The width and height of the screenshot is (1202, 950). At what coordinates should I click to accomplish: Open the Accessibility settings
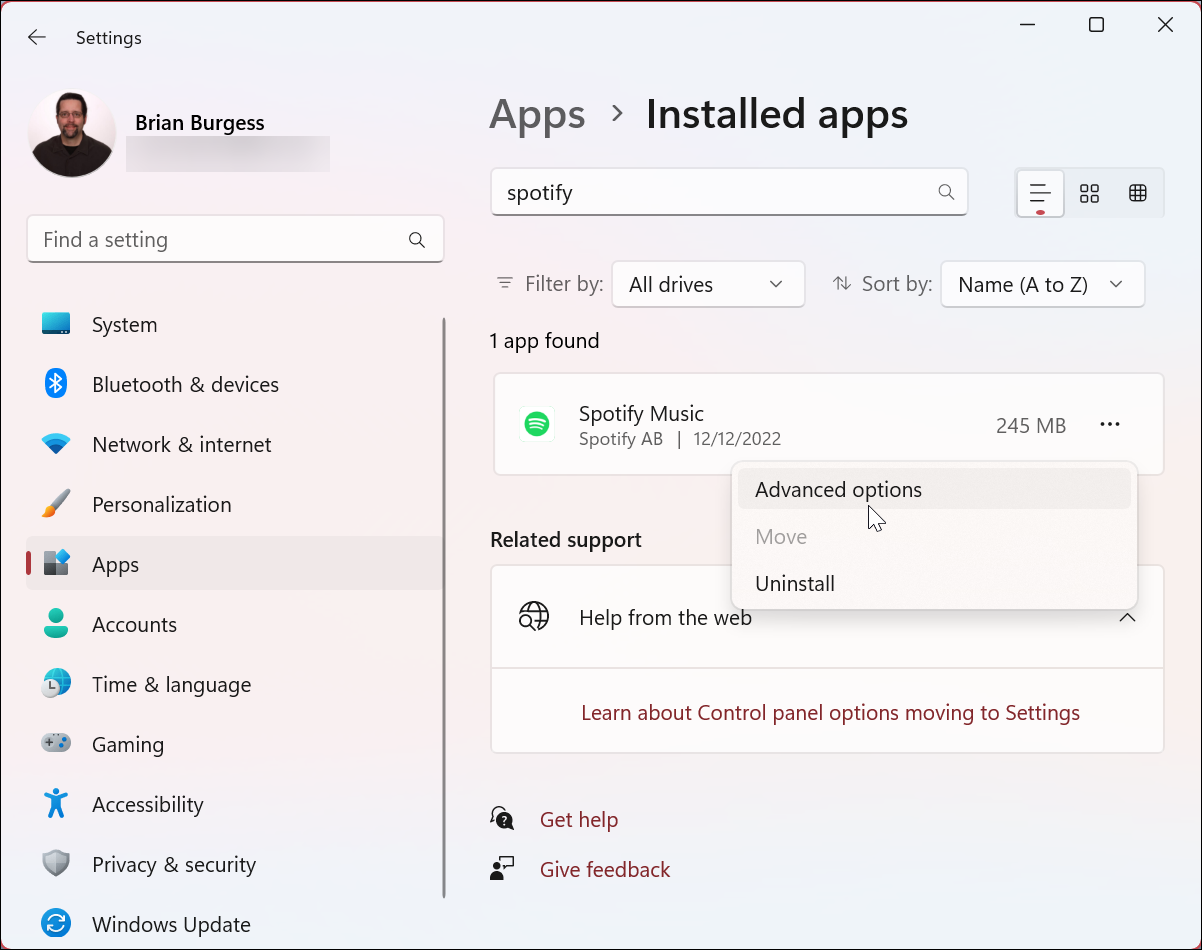pos(235,805)
